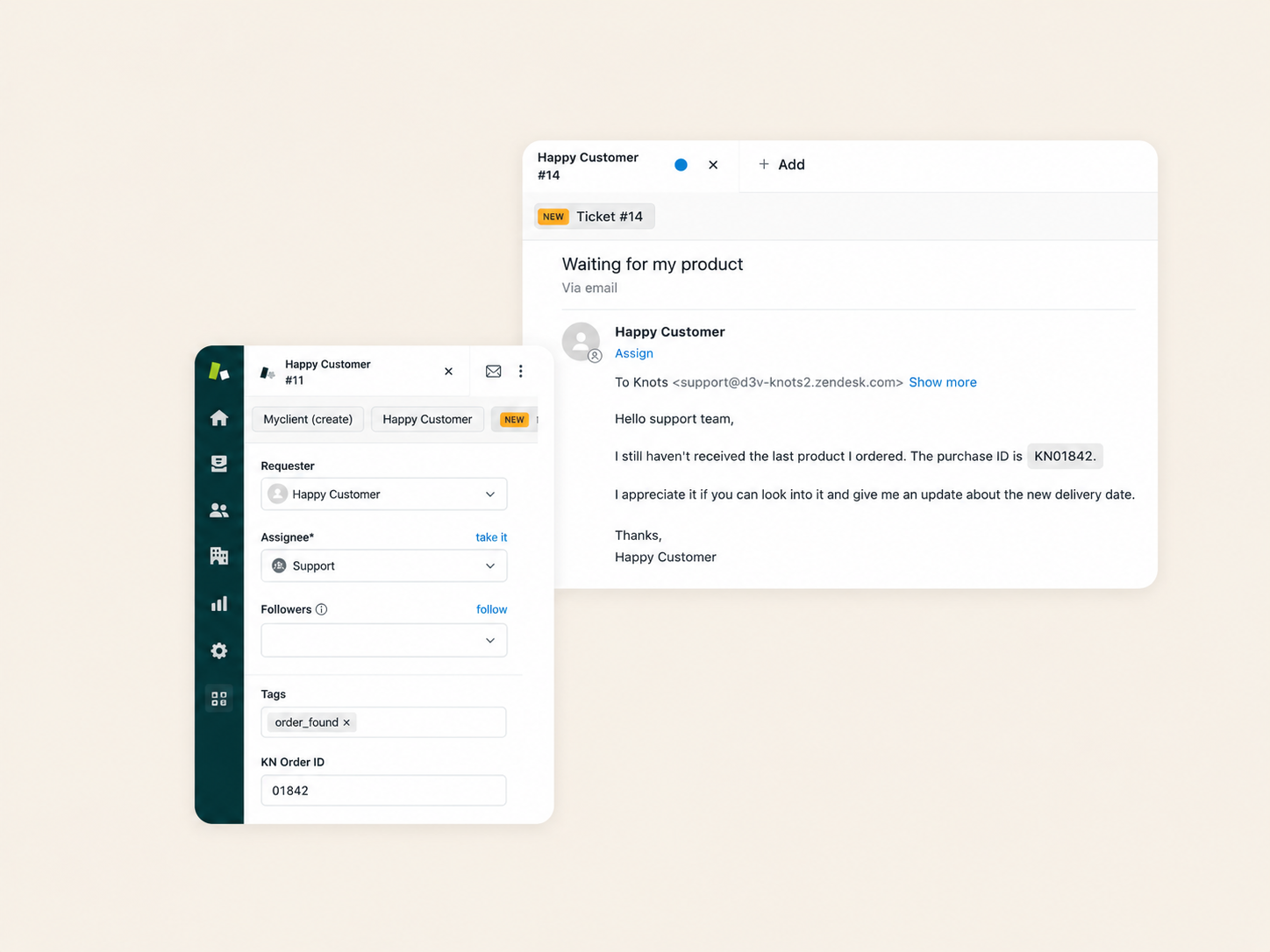Click the plus icon next to Add
Screen dimensions: 1270x952
click(x=764, y=164)
